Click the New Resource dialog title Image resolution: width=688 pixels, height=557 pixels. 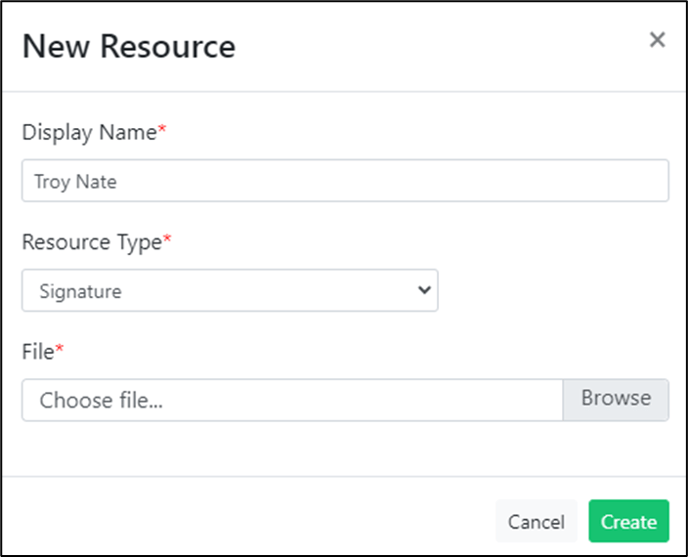pos(129,46)
